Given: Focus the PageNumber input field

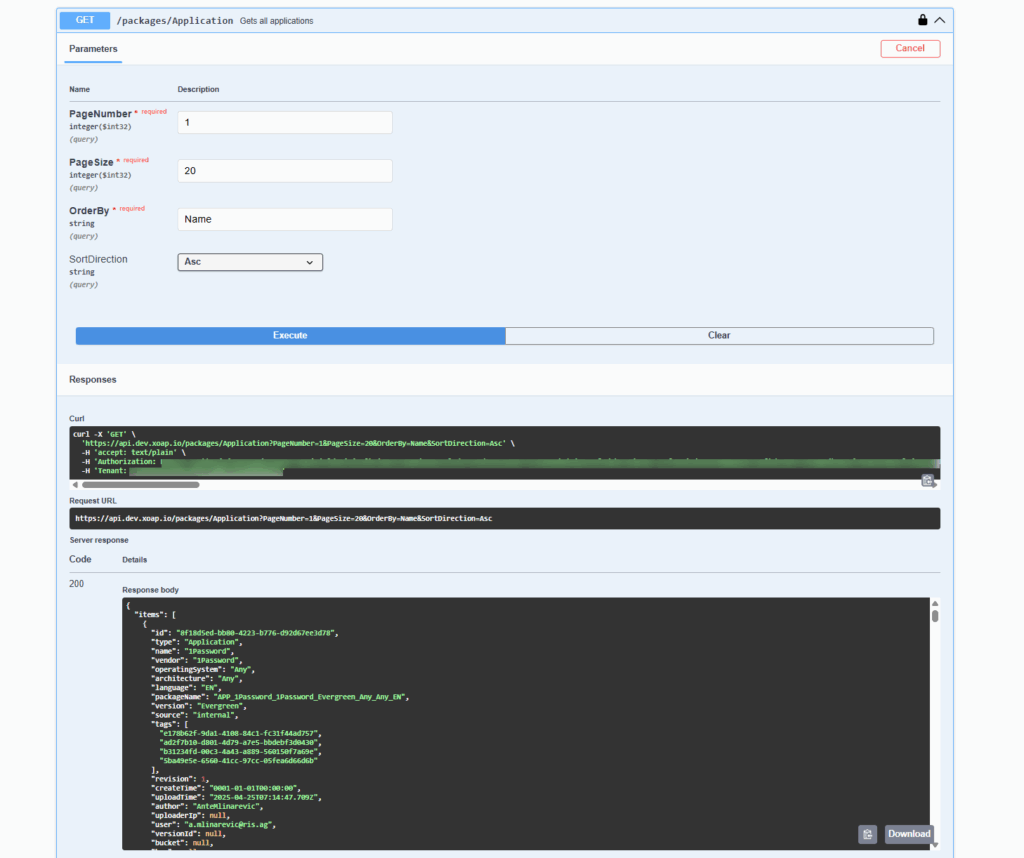Looking at the screenshot, I should [x=285, y=122].
